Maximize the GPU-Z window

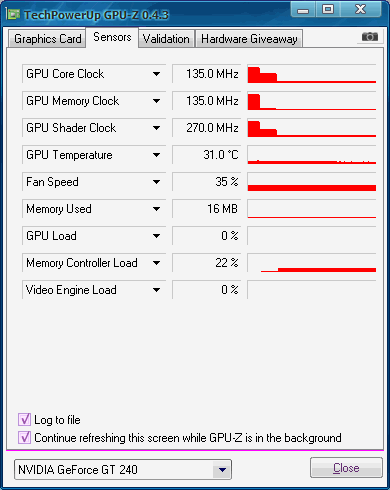pos(328,10)
